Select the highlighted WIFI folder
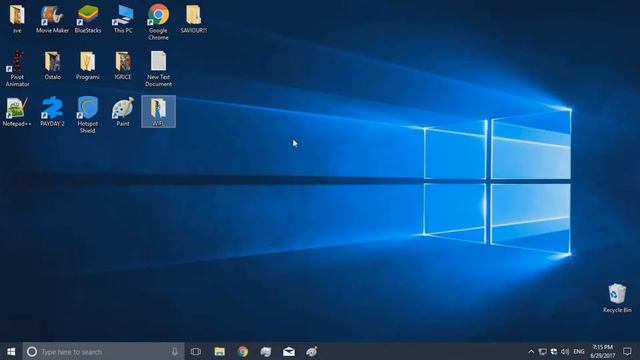This screenshot has height=360, width=640. coord(158,112)
